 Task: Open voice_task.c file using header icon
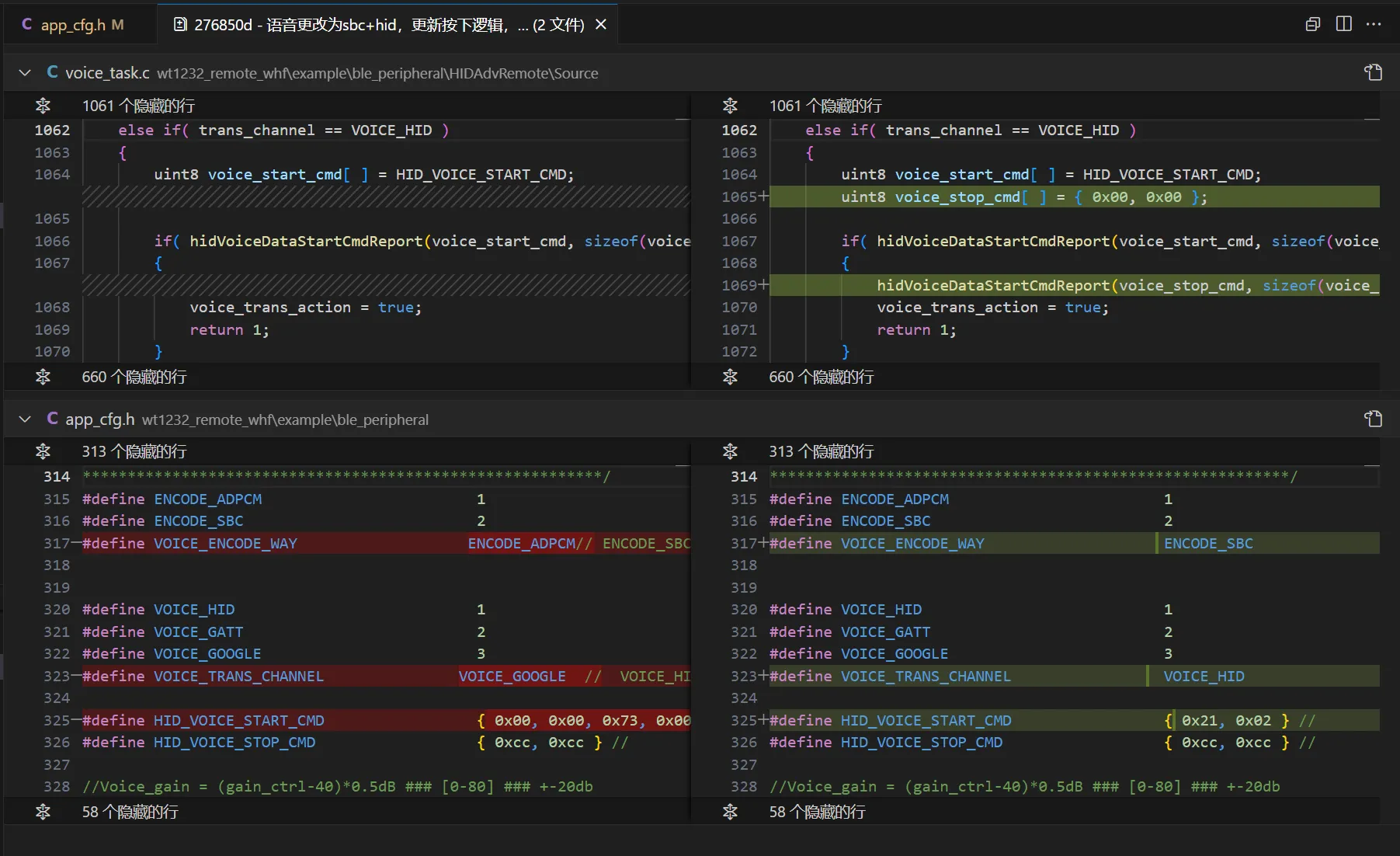pyautogui.click(x=1373, y=73)
